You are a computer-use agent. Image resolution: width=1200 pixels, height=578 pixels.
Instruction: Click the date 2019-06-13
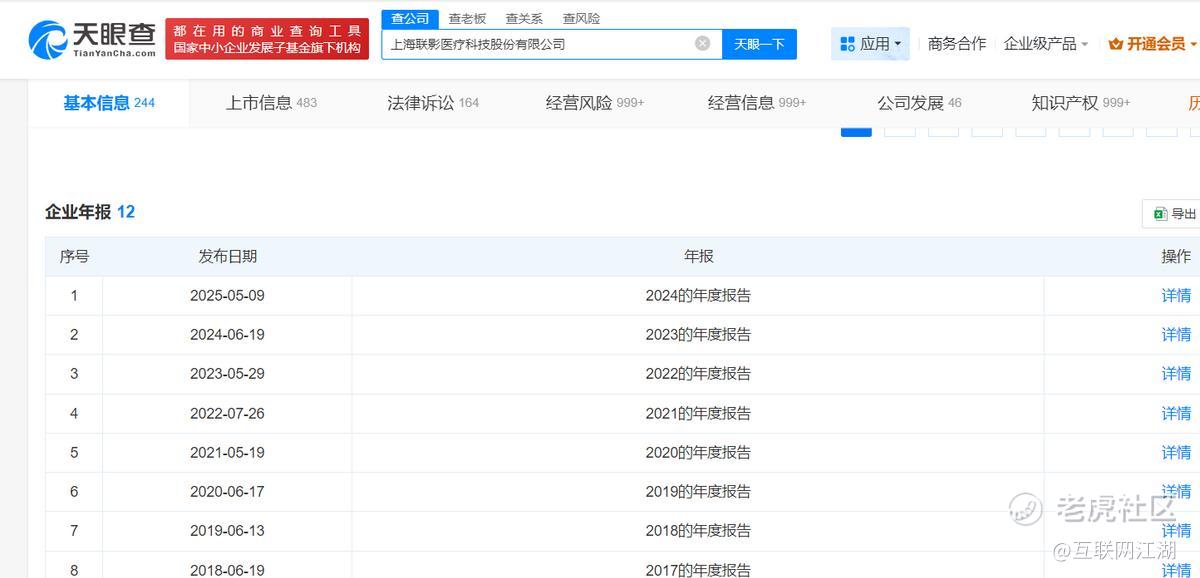click(227, 530)
